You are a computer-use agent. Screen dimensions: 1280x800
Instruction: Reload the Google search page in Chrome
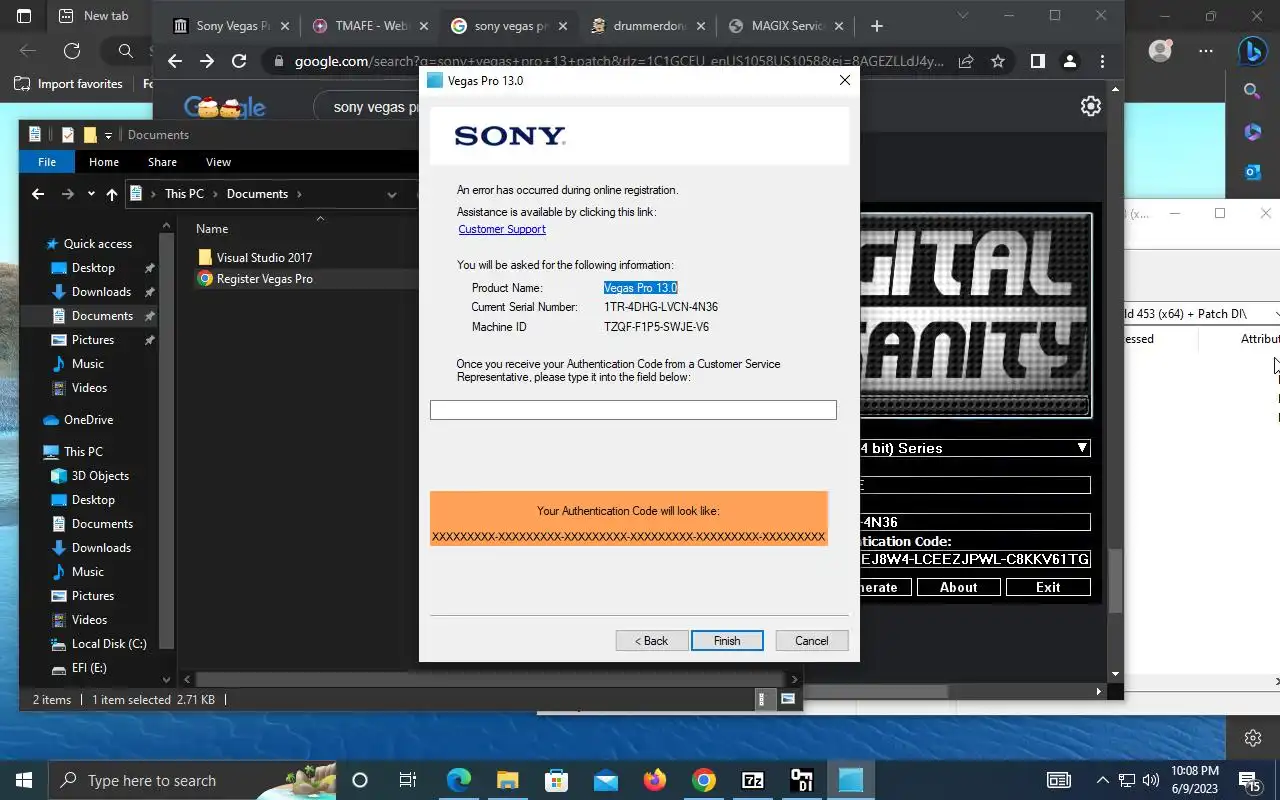coord(239,61)
